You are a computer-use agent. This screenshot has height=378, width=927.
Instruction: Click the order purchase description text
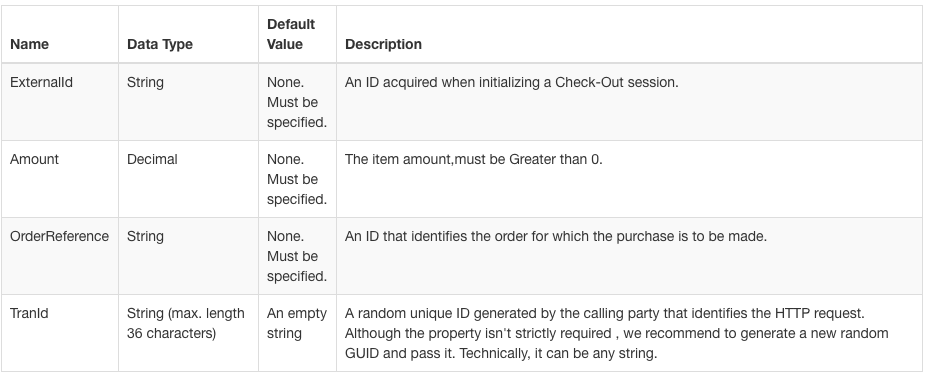pyautogui.click(x=556, y=236)
